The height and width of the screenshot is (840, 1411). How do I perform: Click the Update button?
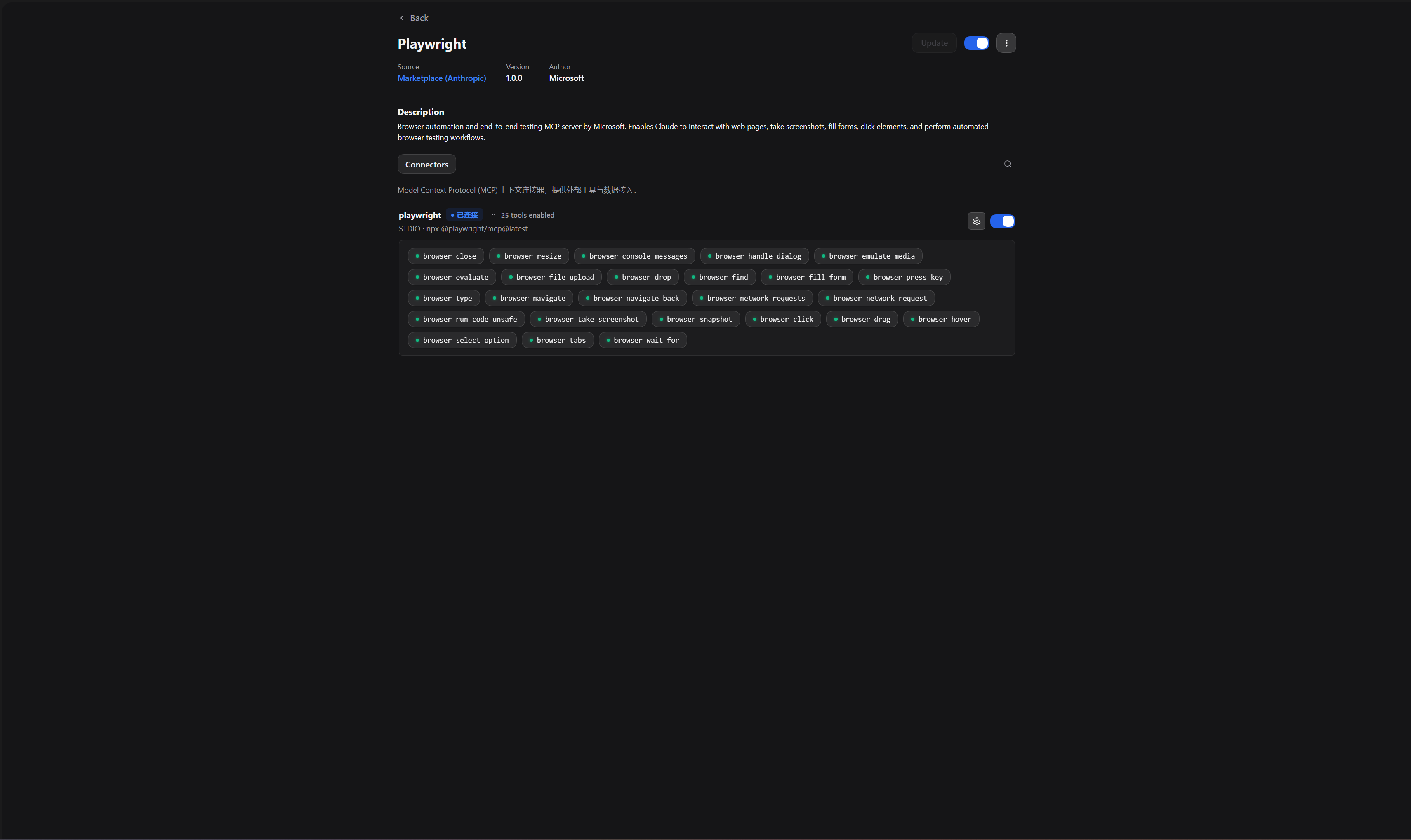[x=934, y=43]
